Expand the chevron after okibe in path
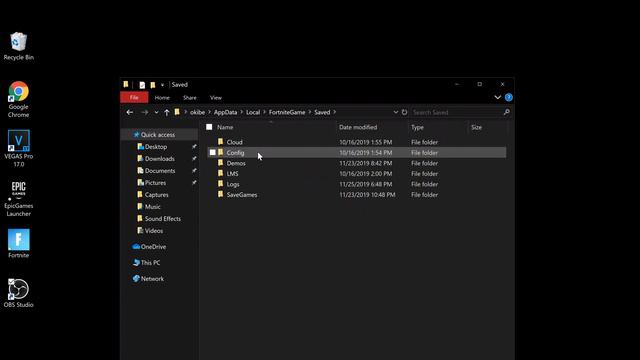 [x=210, y=112]
